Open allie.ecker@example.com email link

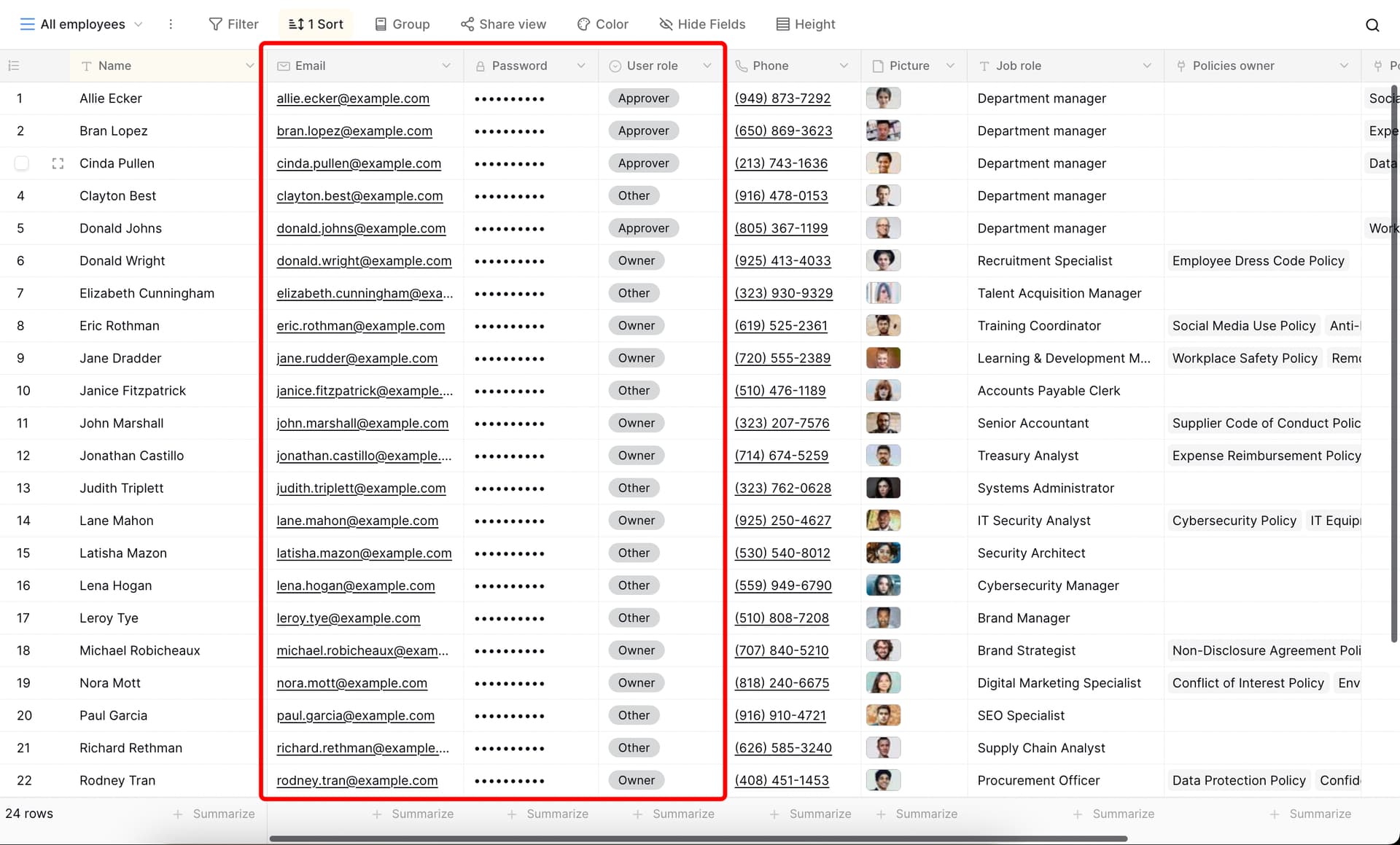tap(353, 98)
